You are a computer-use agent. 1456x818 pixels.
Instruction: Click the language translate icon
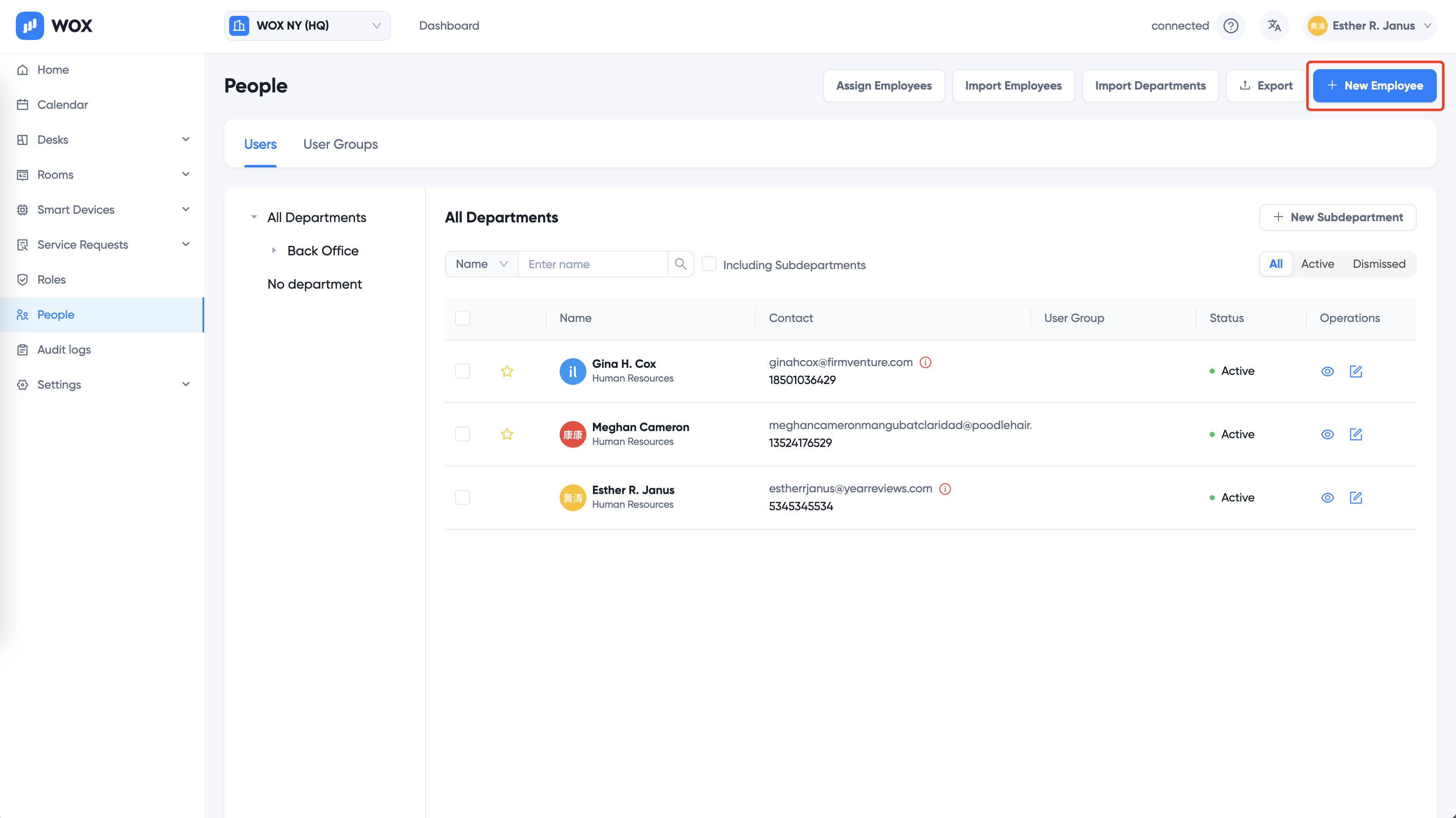(x=1274, y=25)
